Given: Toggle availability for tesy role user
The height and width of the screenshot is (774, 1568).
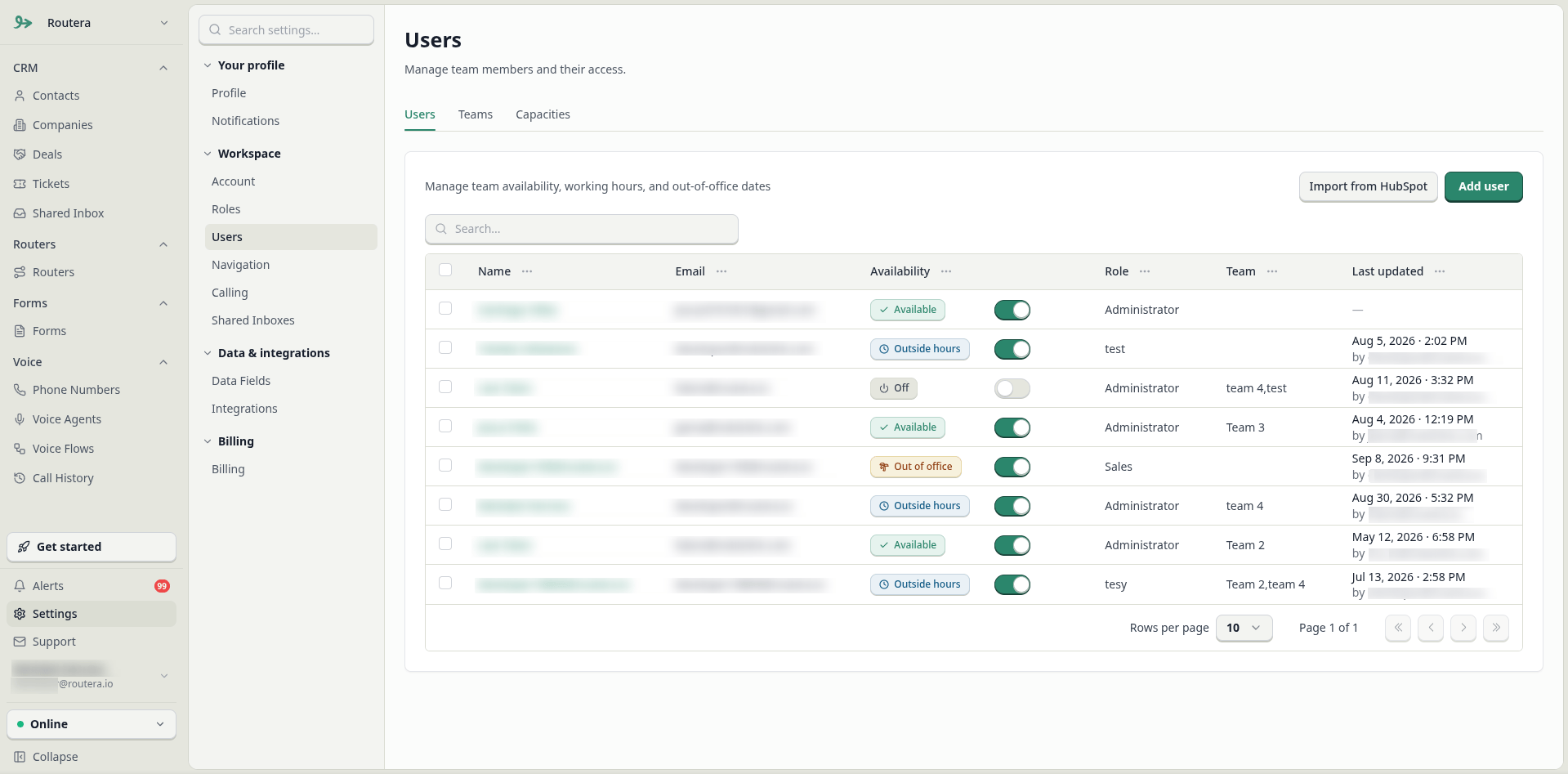Looking at the screenshot, I should point(1012,584).
